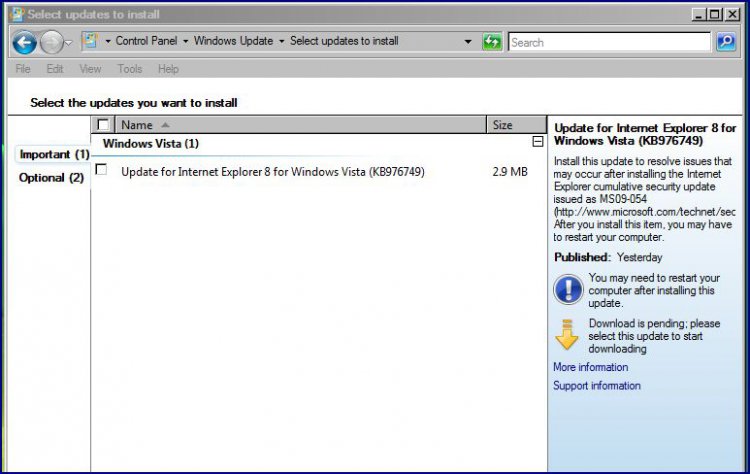Open the Help menu
Screen dimensions: 750x474
tap(168, 69)
